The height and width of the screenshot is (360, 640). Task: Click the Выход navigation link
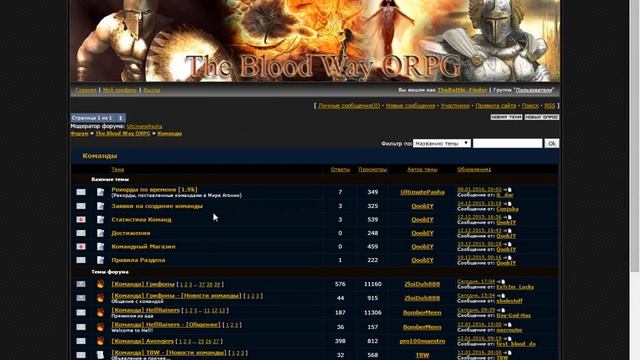tap(151, 90)
